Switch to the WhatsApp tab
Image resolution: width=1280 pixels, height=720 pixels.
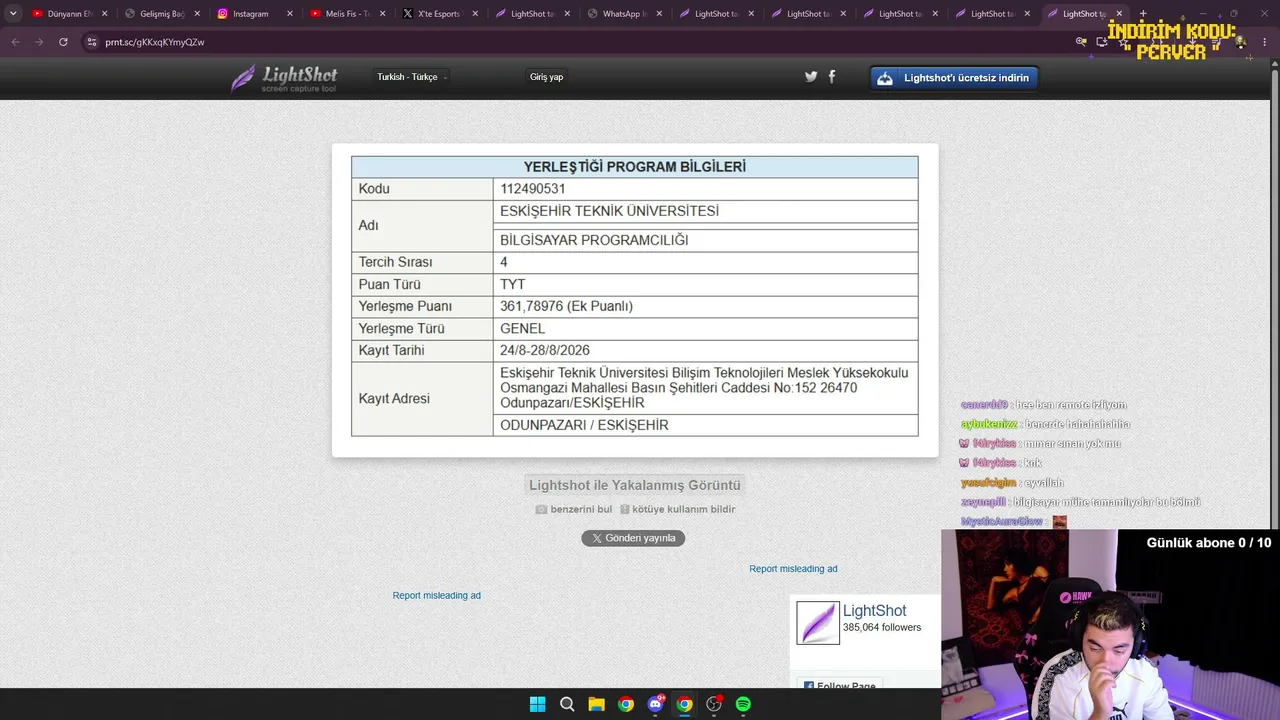622,14
